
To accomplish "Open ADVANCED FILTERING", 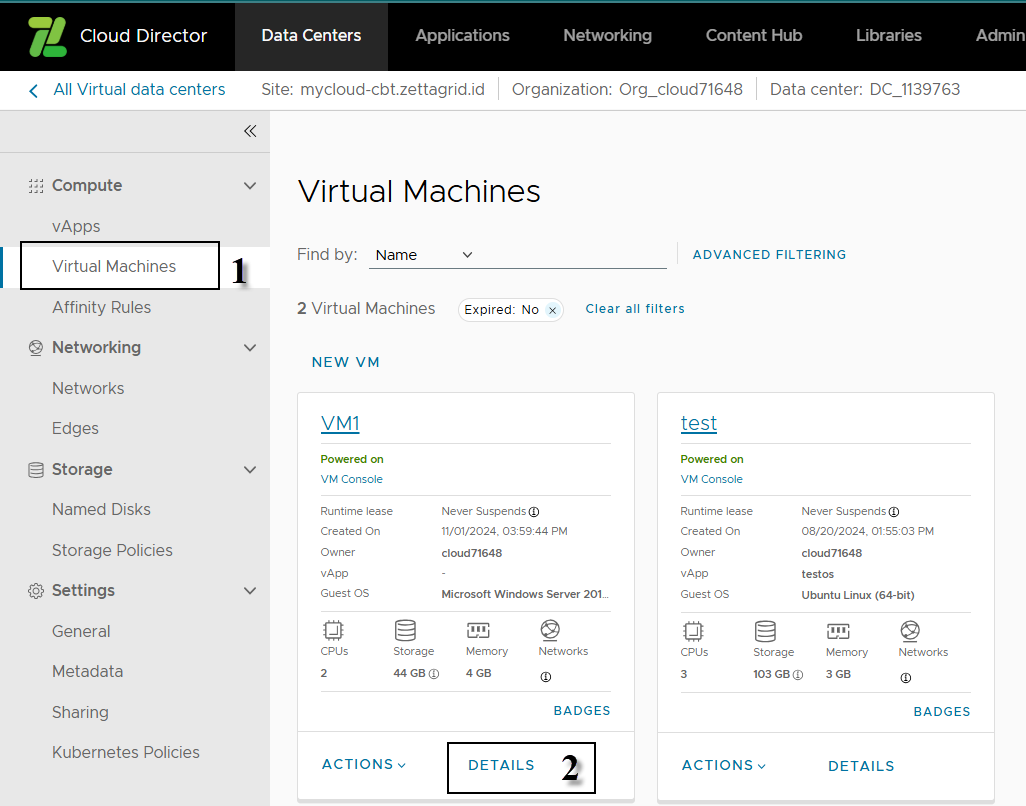I will click(x=770, y=255).
